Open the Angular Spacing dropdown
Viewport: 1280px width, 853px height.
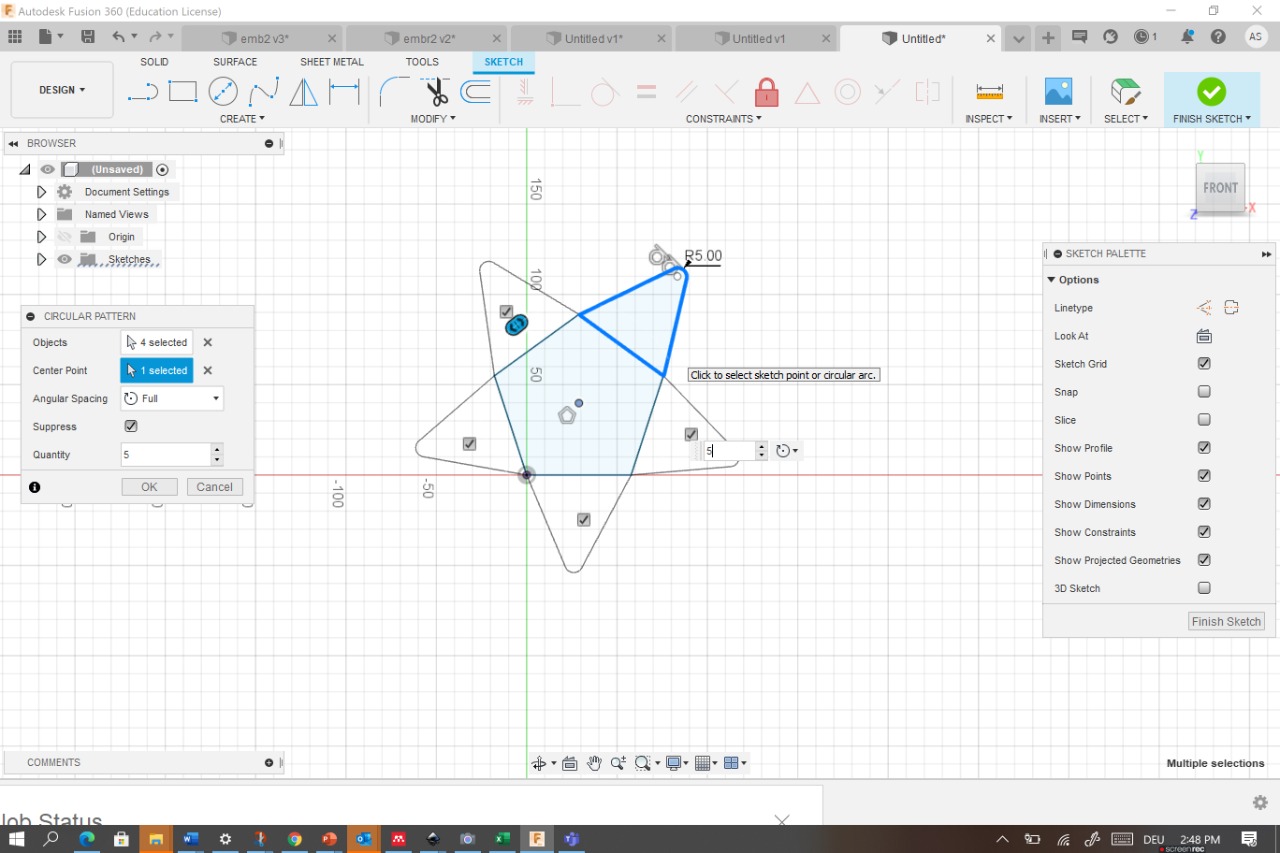click(x=172, y=398)
